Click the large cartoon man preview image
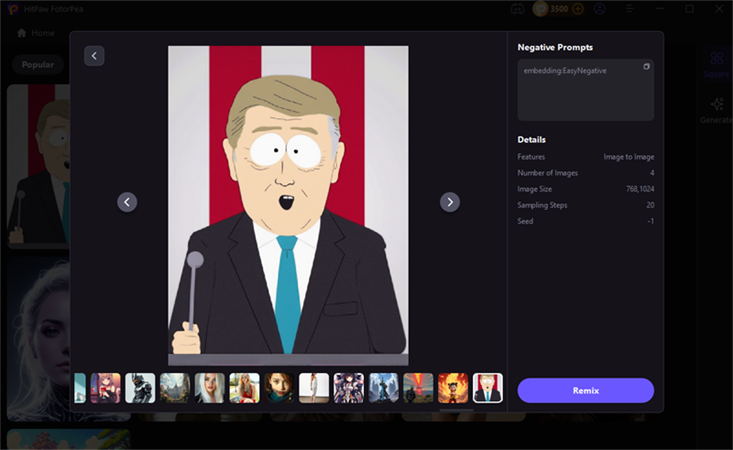The width and height of the screenshot is (733, 450). (x=288, y=205)
